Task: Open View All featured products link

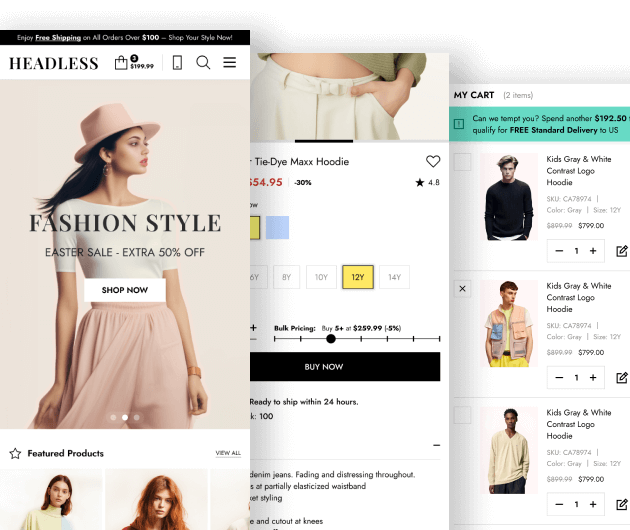Action: point(228,453)
